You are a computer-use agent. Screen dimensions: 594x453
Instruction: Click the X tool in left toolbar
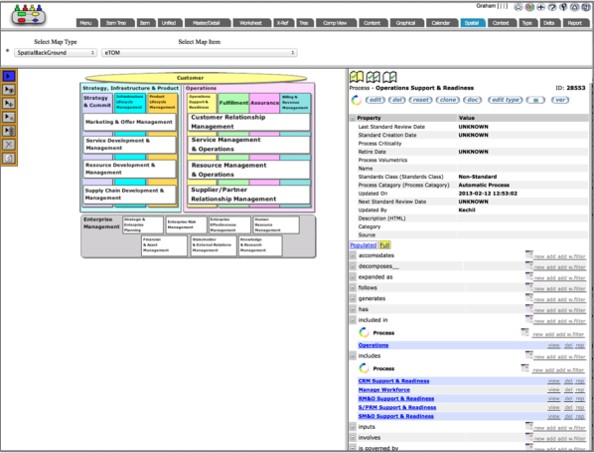point(9,144)
